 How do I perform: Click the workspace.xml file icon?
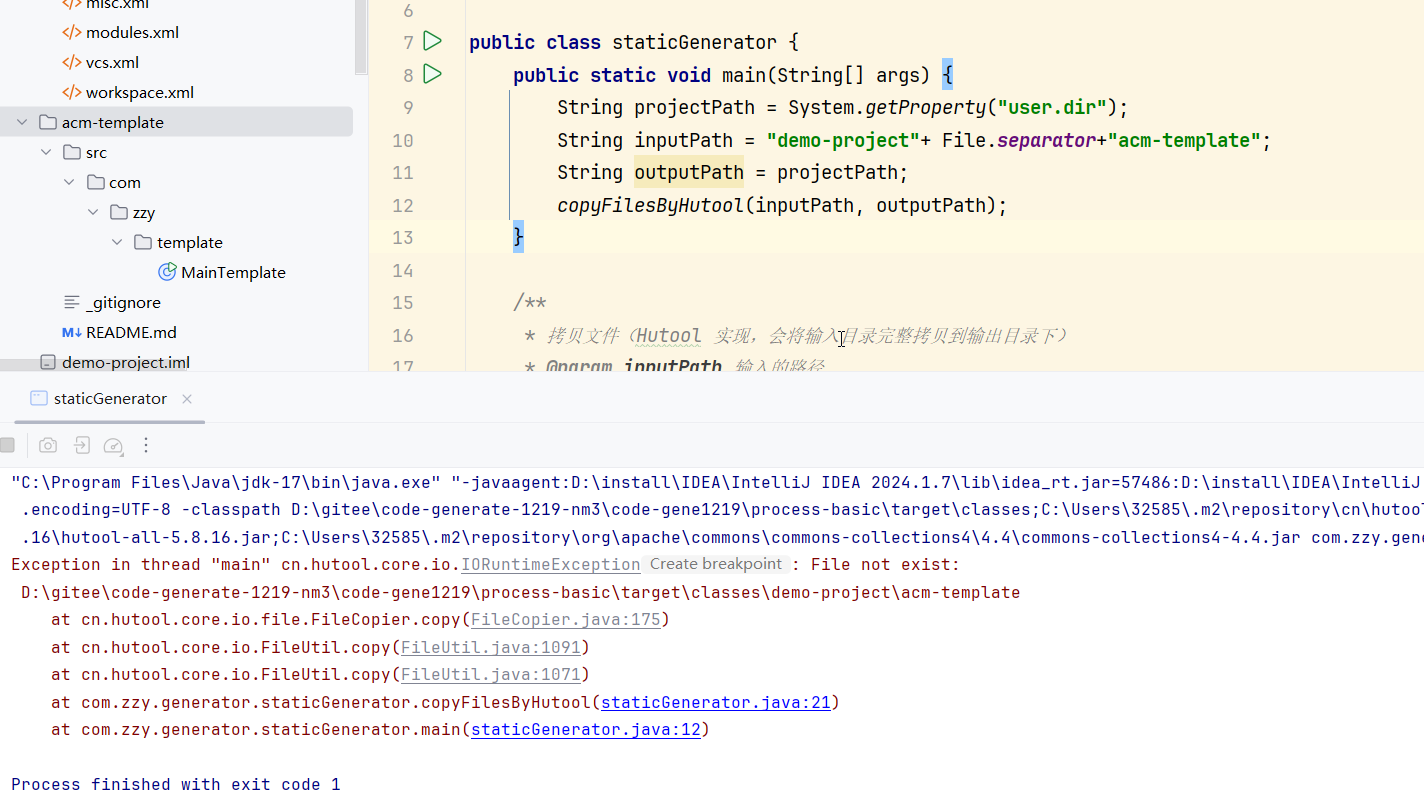(72, 92)
